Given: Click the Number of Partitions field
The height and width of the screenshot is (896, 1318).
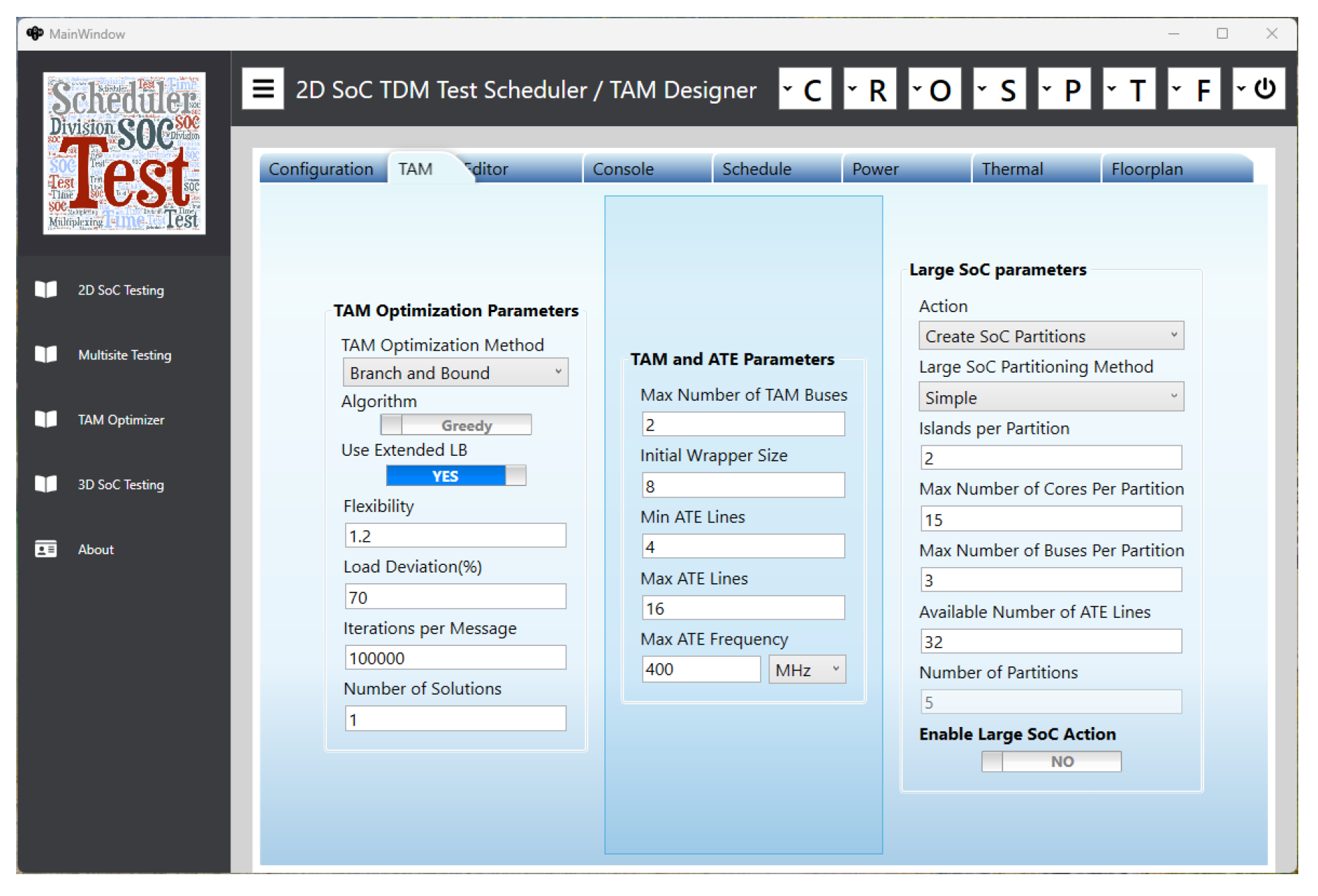Looking at the screenshot, I should click(x=1051, y=702).
